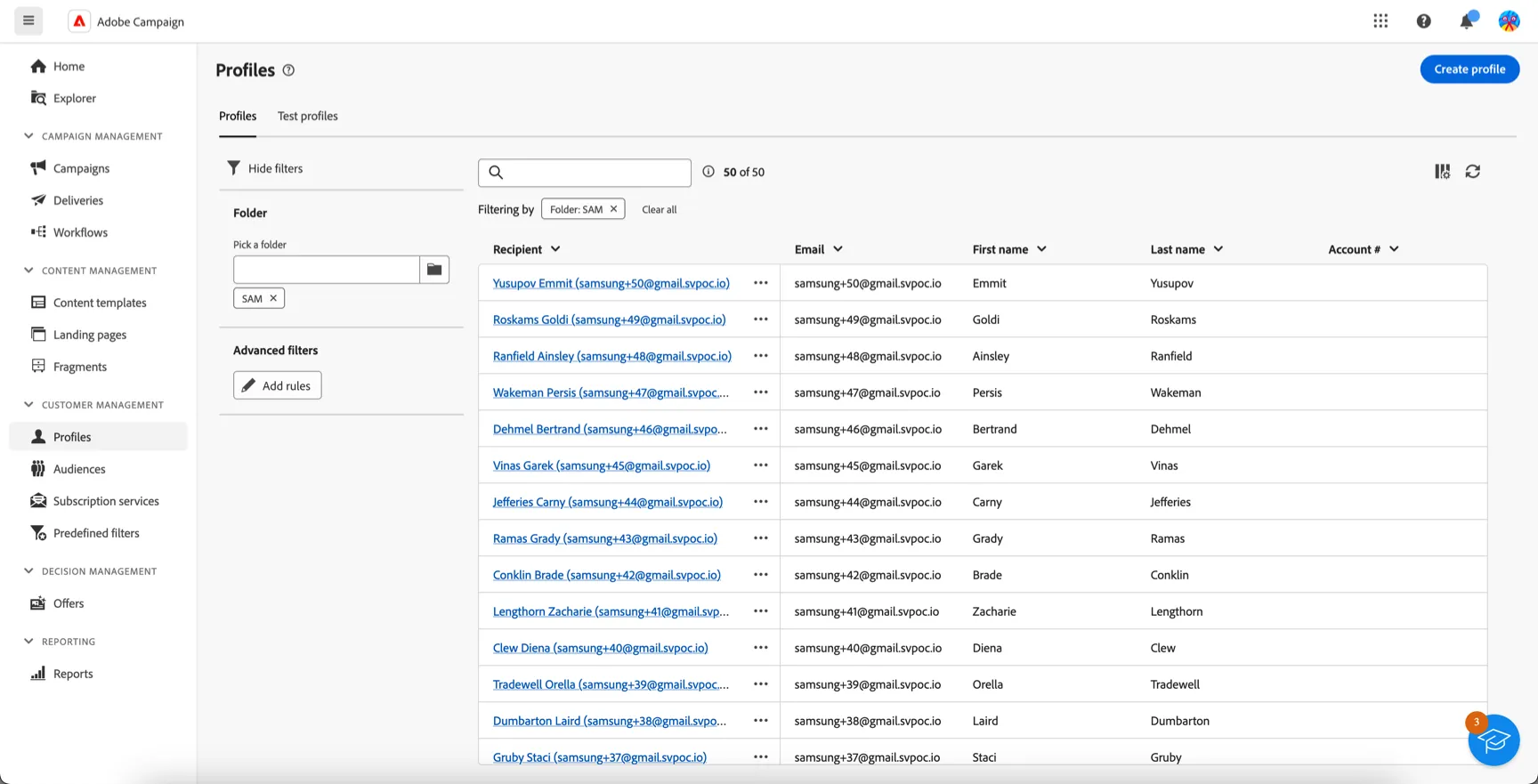Screen dimensions: 1538x784
Task: Switch to the Test profiles tab
Action: click(x=308, y=116)
